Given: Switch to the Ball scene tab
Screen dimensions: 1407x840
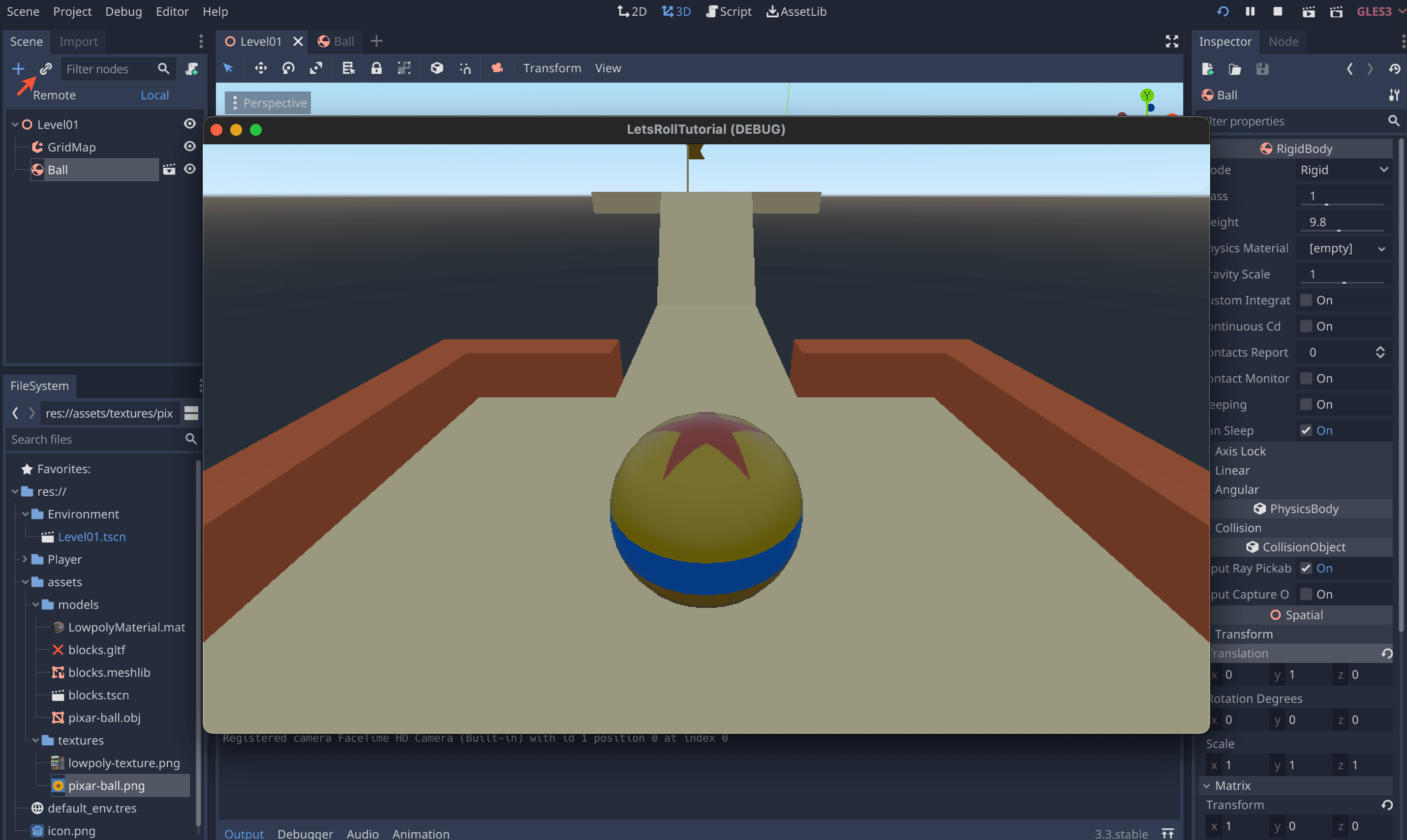Looking at the screenshot, I should [336, 41].
